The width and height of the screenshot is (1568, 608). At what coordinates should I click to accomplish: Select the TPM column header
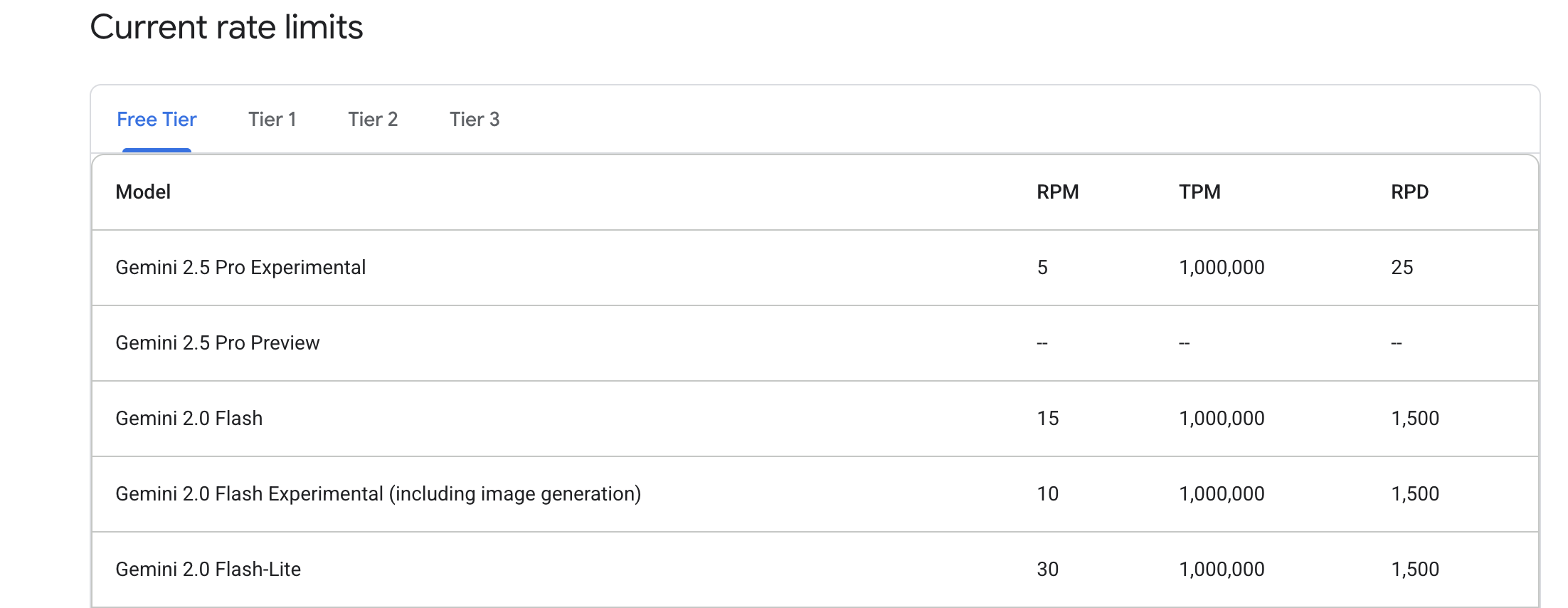pyautogui.click(x=1199, y=192)
